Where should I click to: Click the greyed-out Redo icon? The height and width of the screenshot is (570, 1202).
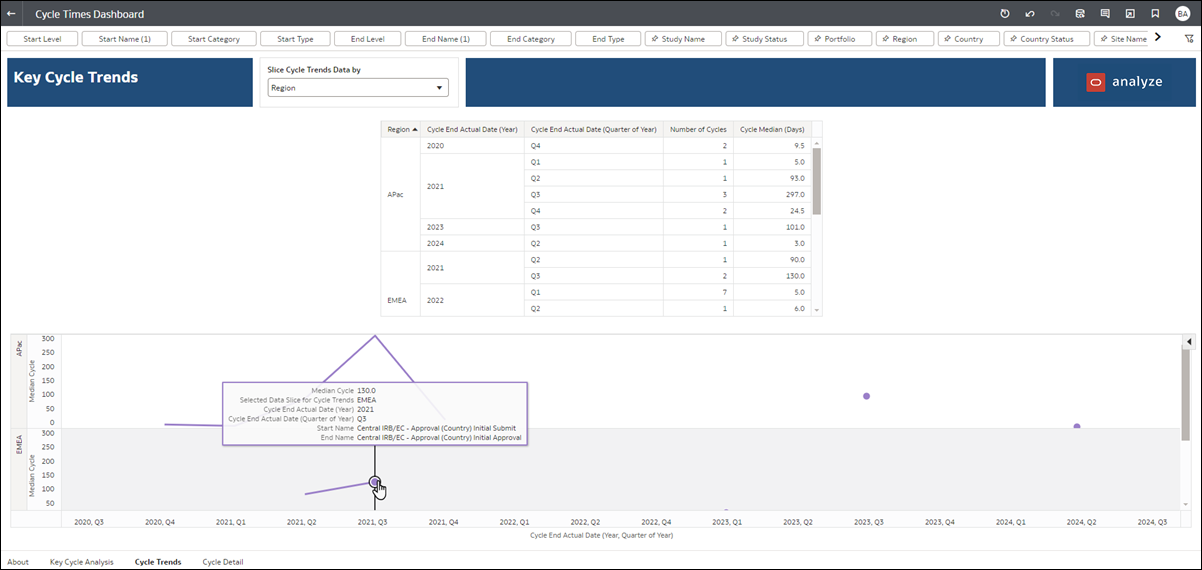click(x=1055, y=14)
